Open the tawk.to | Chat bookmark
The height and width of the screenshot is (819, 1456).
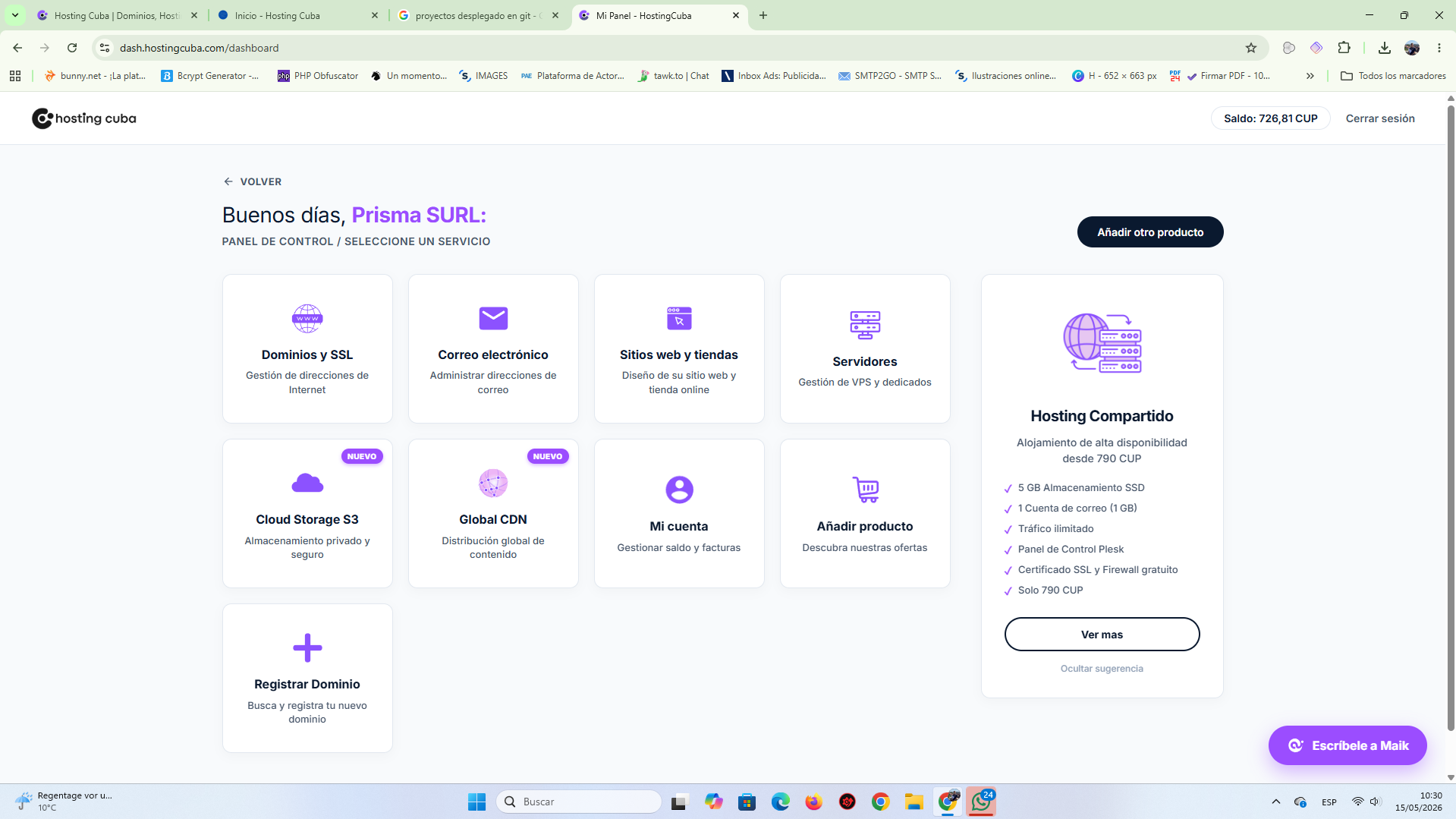(674, 76)
